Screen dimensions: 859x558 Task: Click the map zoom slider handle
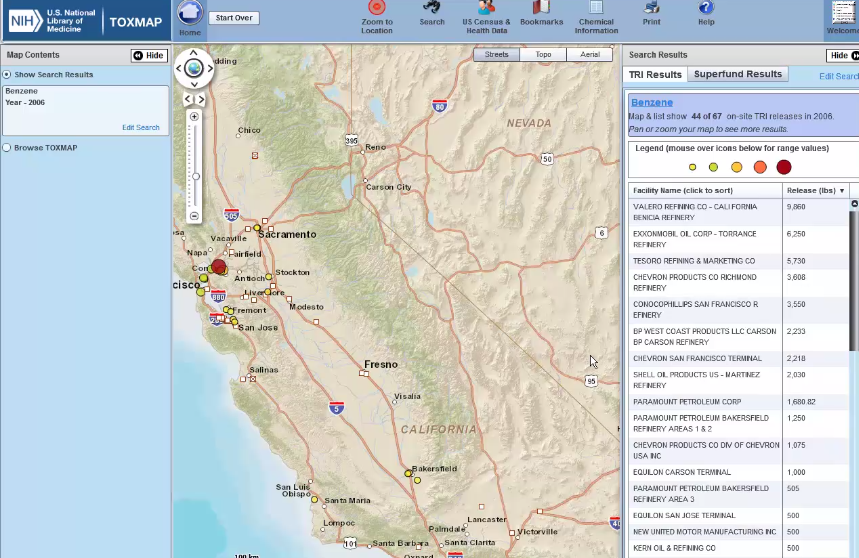[x=196, y=176]
